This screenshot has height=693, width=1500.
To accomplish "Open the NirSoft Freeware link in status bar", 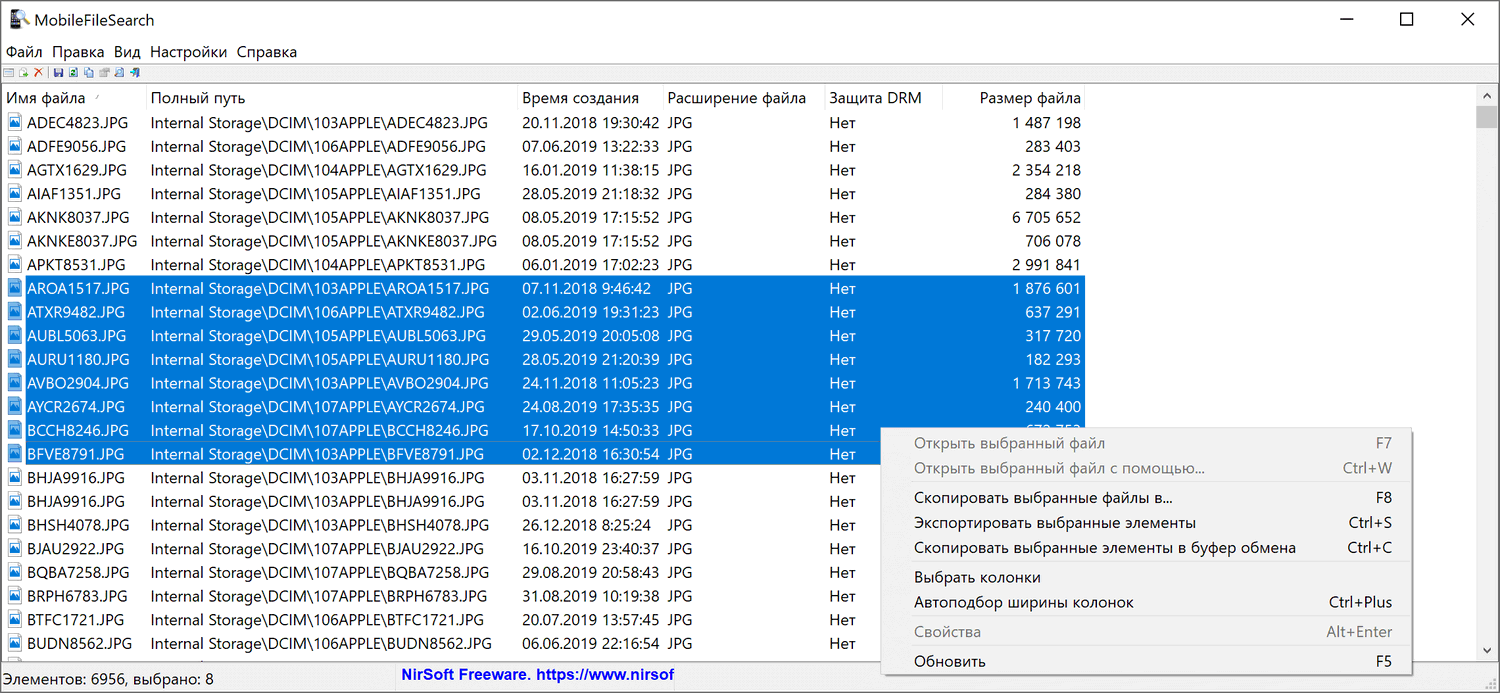I will pyautogui.click(x=537, y=675).
